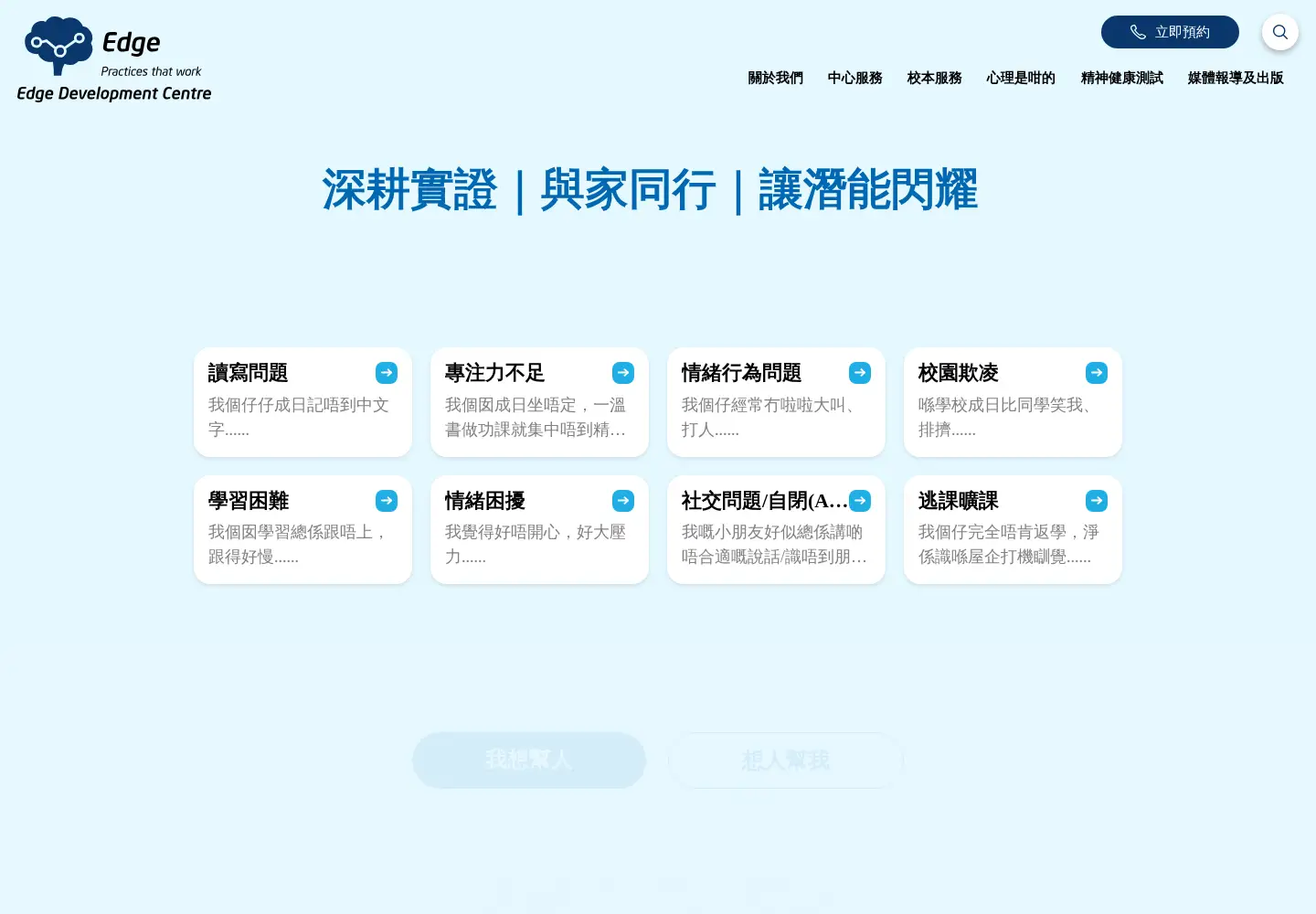Open the 情緒困擾 card title
1316x914 pixels.
click(485, 501)
